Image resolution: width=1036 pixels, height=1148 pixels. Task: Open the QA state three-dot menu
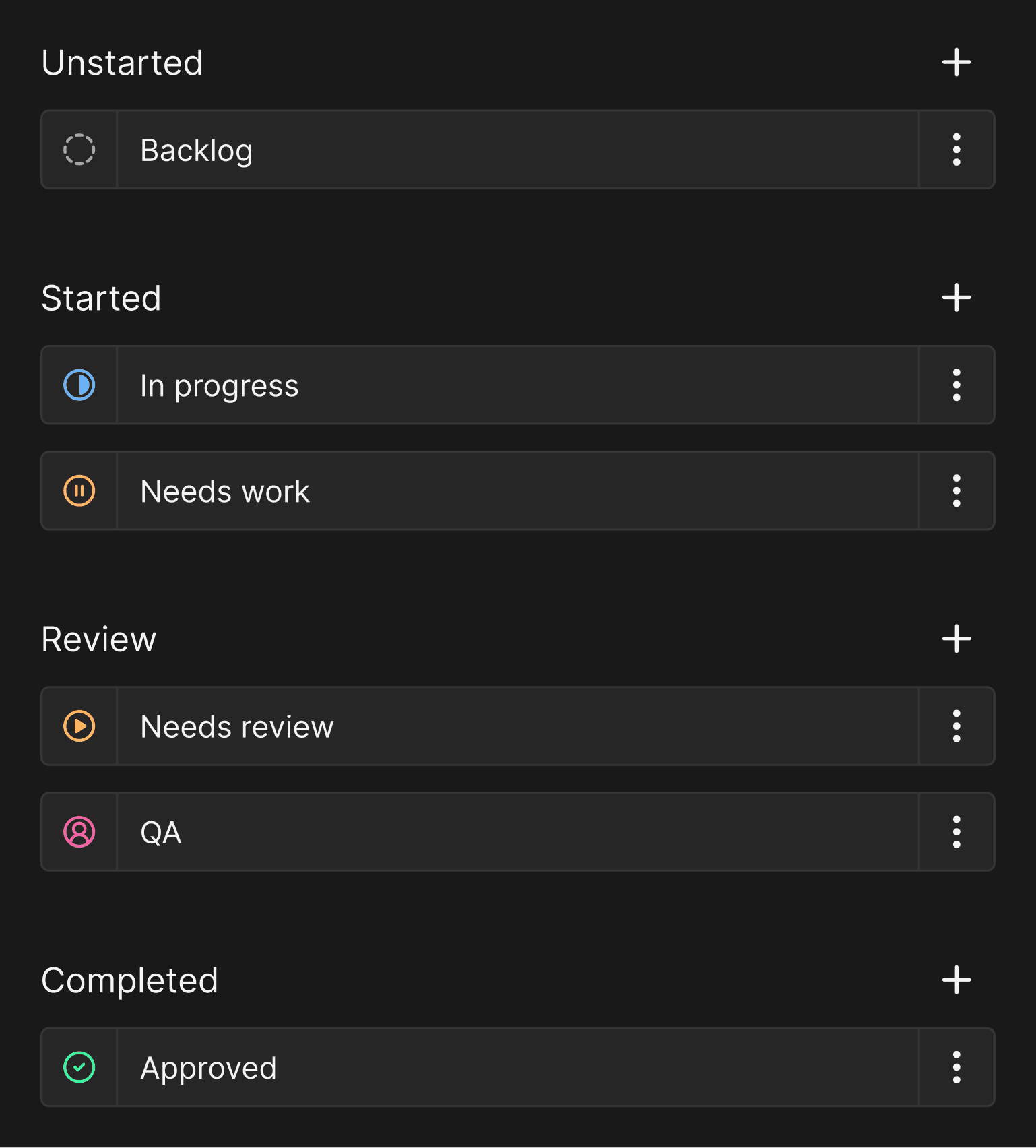coord(957,832)
